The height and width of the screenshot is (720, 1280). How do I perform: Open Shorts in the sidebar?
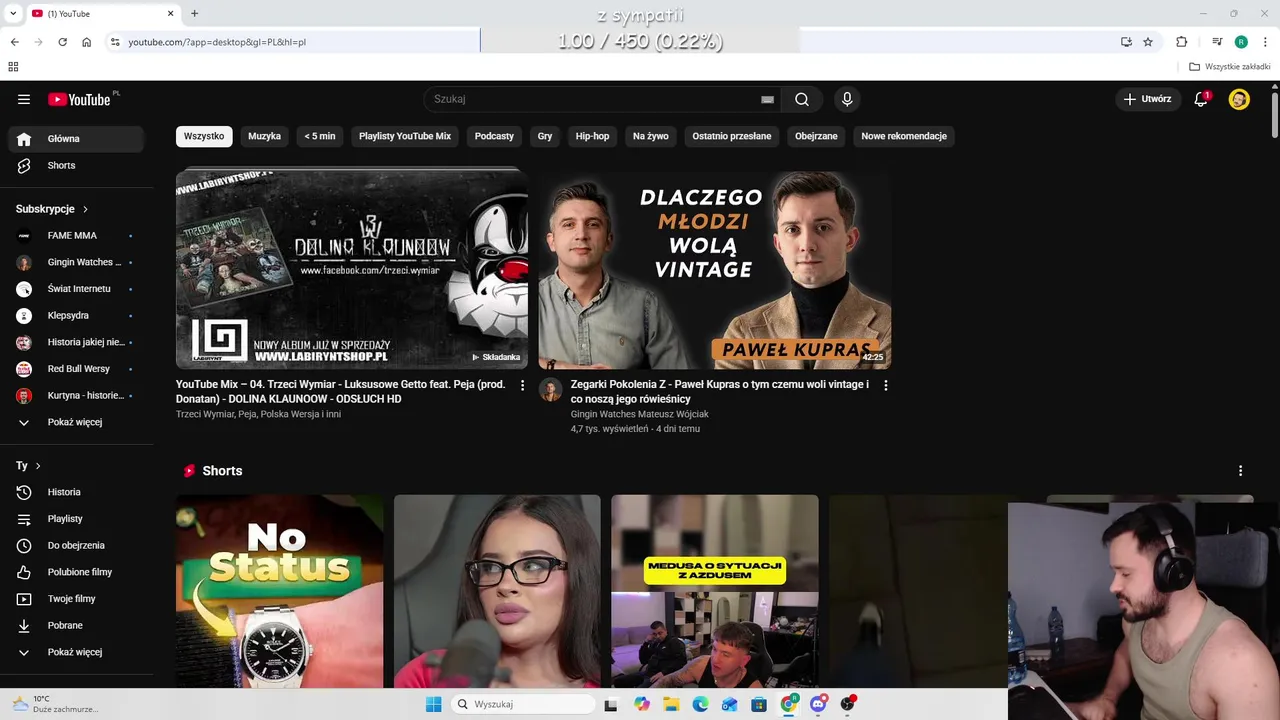(x=76, y=165)
